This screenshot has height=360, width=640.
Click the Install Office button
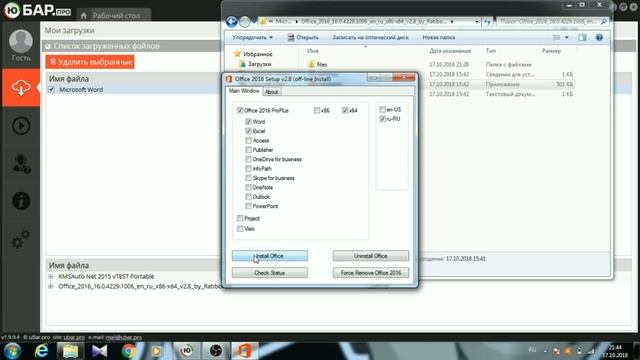270,256
